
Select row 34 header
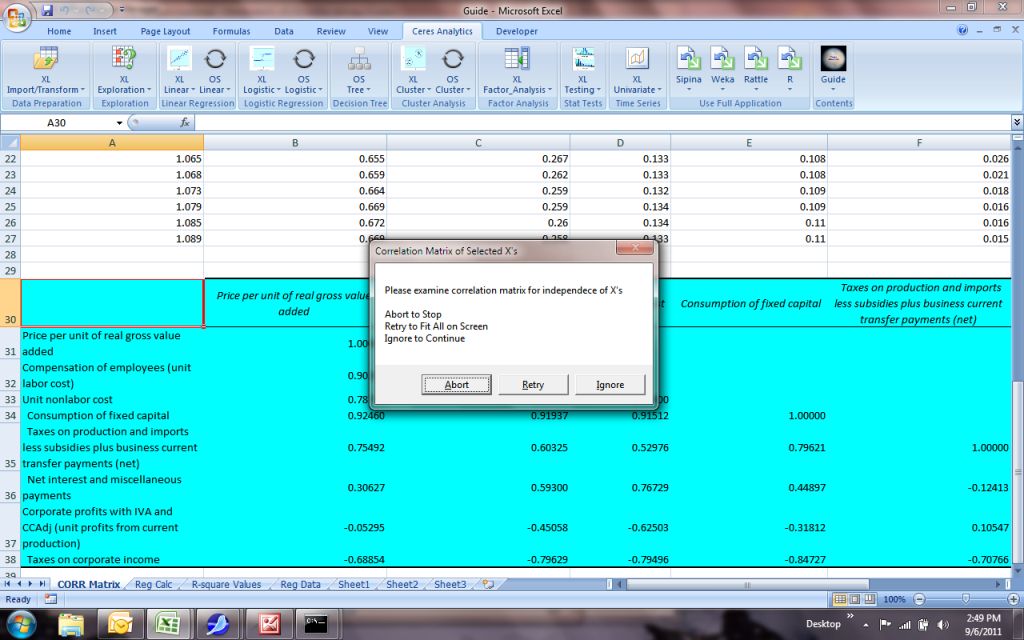click(x=10, y=415)
